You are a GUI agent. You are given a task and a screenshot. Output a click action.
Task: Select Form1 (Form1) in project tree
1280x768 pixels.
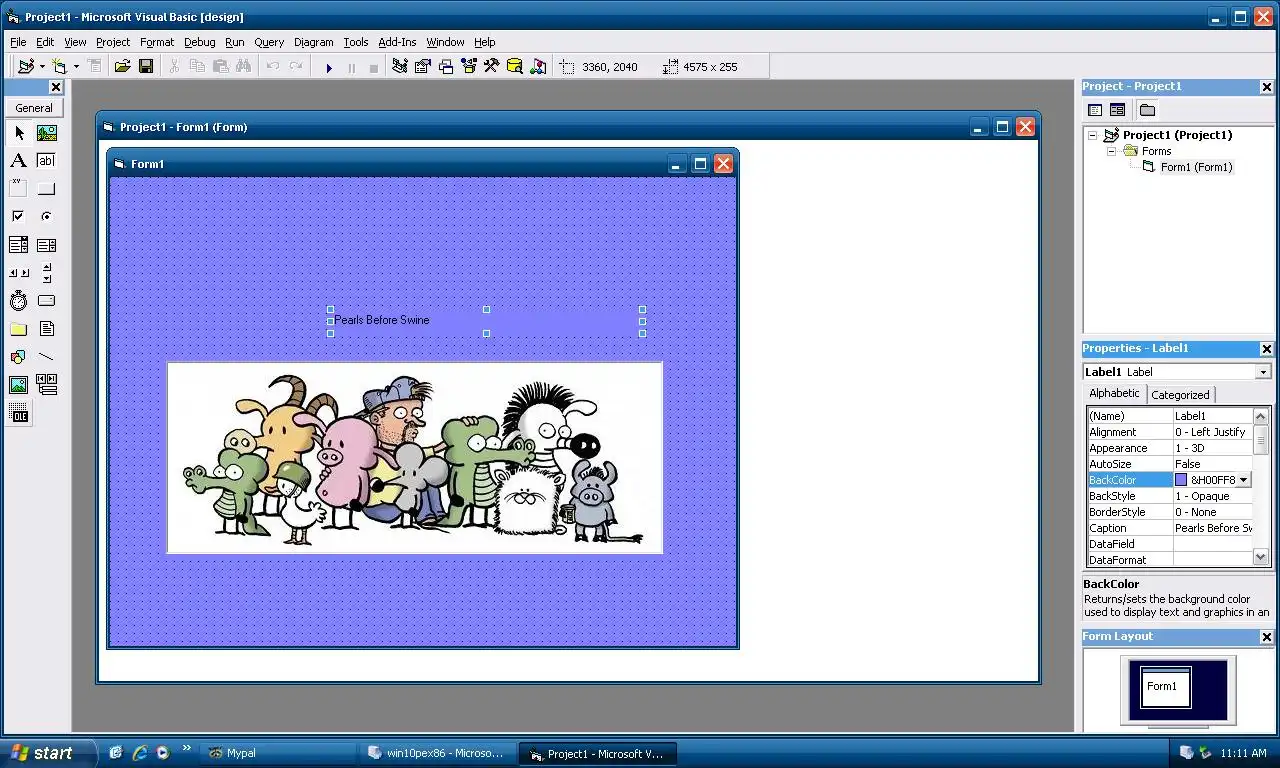pyautogui.click(x=1196, y=167)
